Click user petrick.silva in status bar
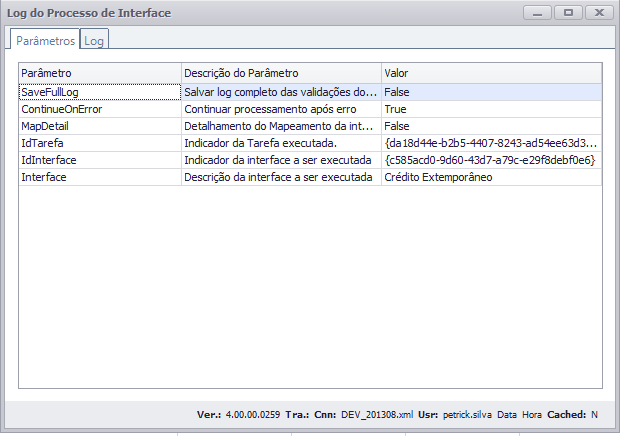This screenshot has width=620, height=436. [x=467, y=415]
